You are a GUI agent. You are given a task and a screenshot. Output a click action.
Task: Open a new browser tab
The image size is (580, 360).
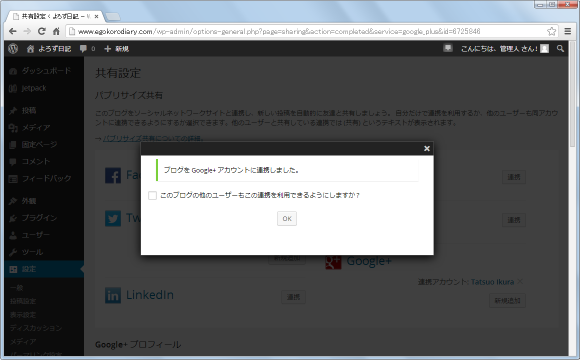[x=113, y=16]
